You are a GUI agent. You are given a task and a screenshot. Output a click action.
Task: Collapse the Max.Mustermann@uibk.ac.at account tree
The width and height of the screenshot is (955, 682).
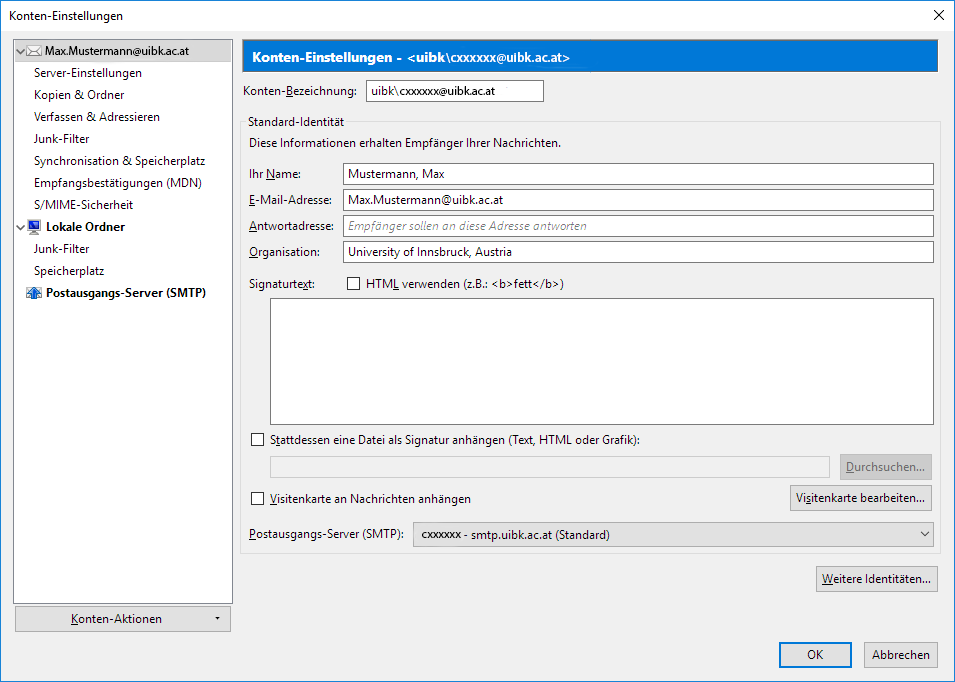point(21,51)
